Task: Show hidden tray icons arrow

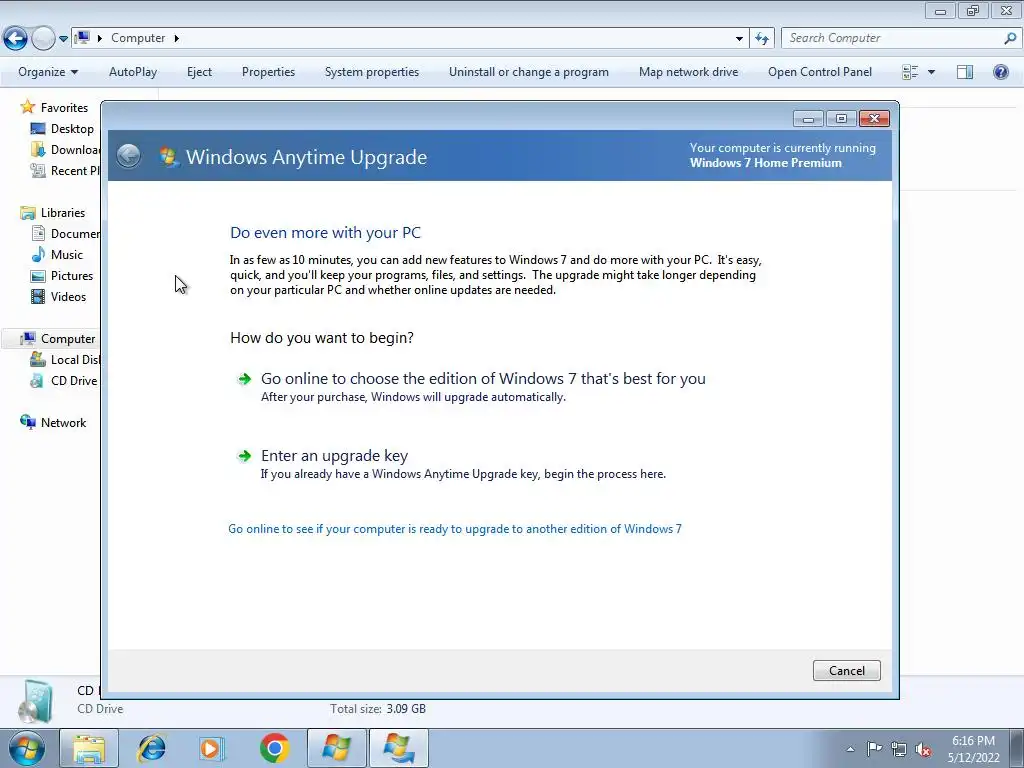Action: [850, 749]
